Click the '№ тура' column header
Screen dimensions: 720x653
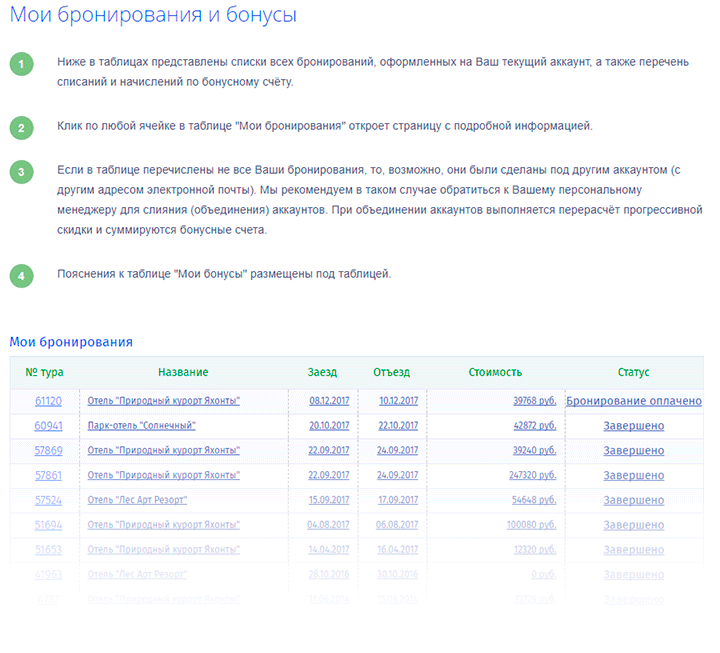click(45, 372)
